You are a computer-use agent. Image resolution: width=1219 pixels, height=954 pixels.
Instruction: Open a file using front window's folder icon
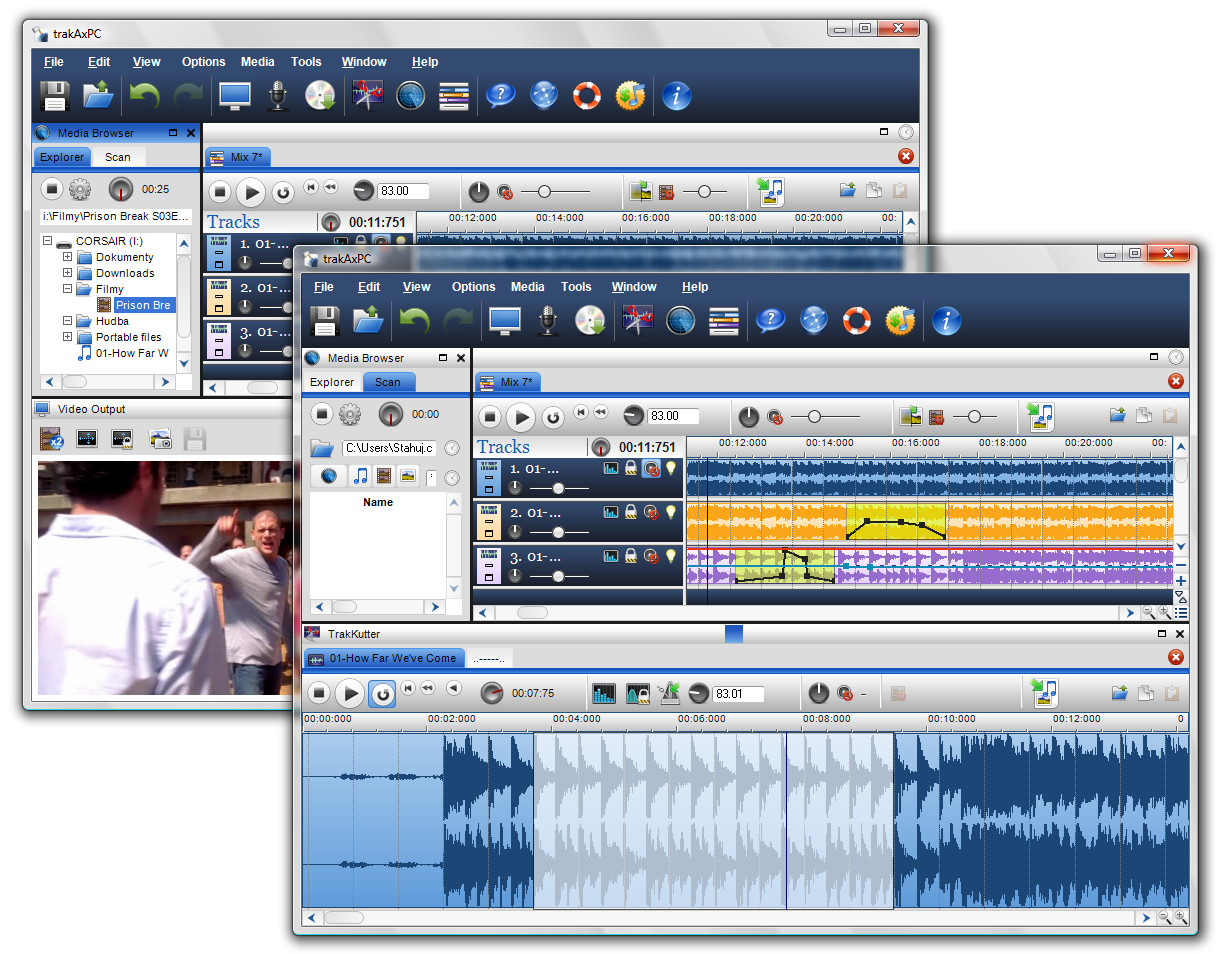pos(369,321)
